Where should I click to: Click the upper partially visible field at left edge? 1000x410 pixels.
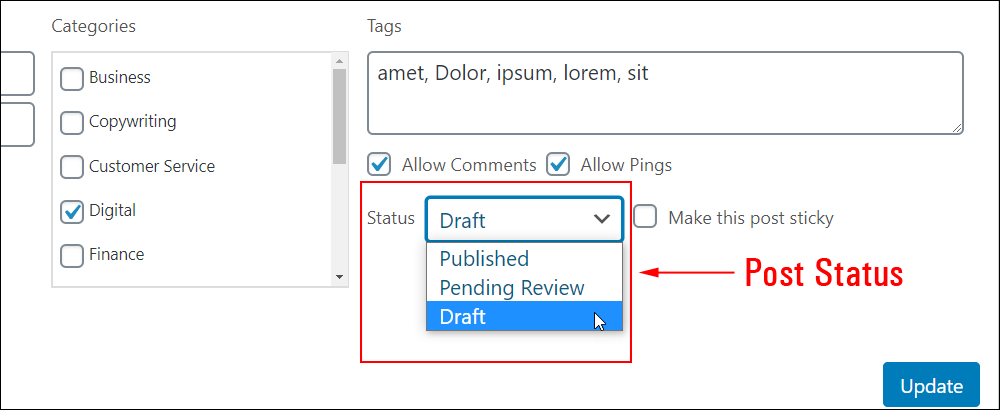pyautogui.click(x=17, y=73)
